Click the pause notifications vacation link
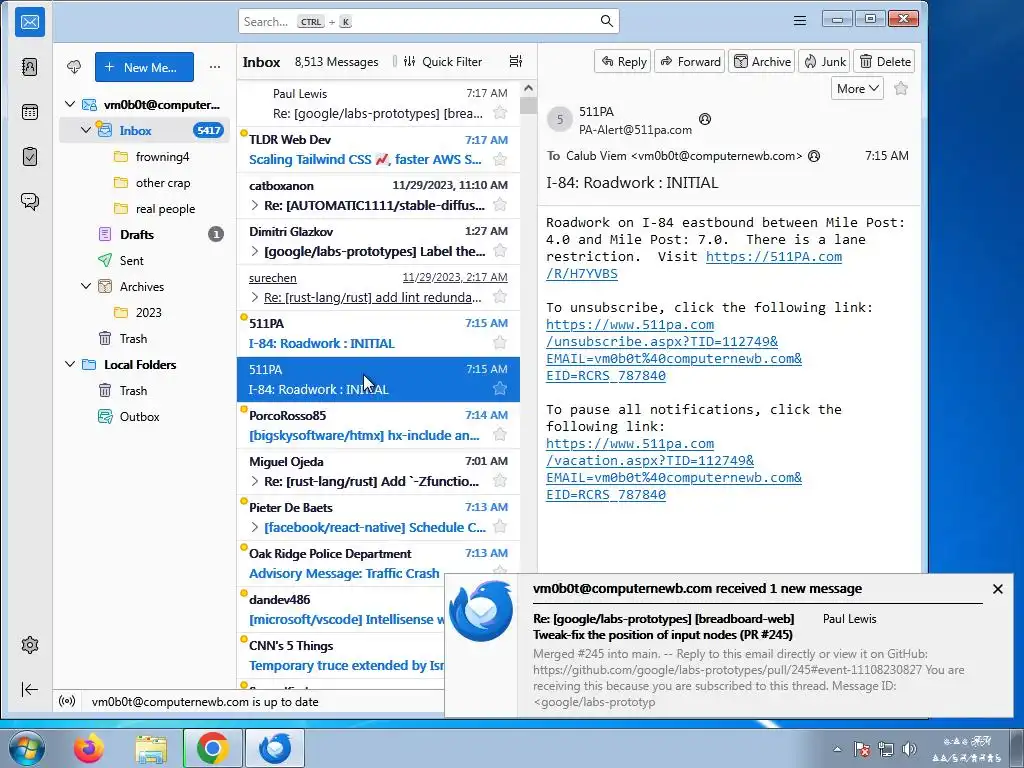Screen dimensions: 1024x768 pos(673,469)
